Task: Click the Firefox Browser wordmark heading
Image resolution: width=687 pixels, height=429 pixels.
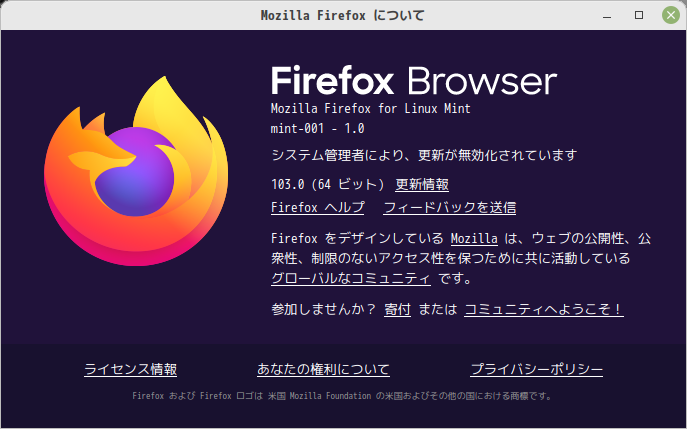Action: click(414, 81)
